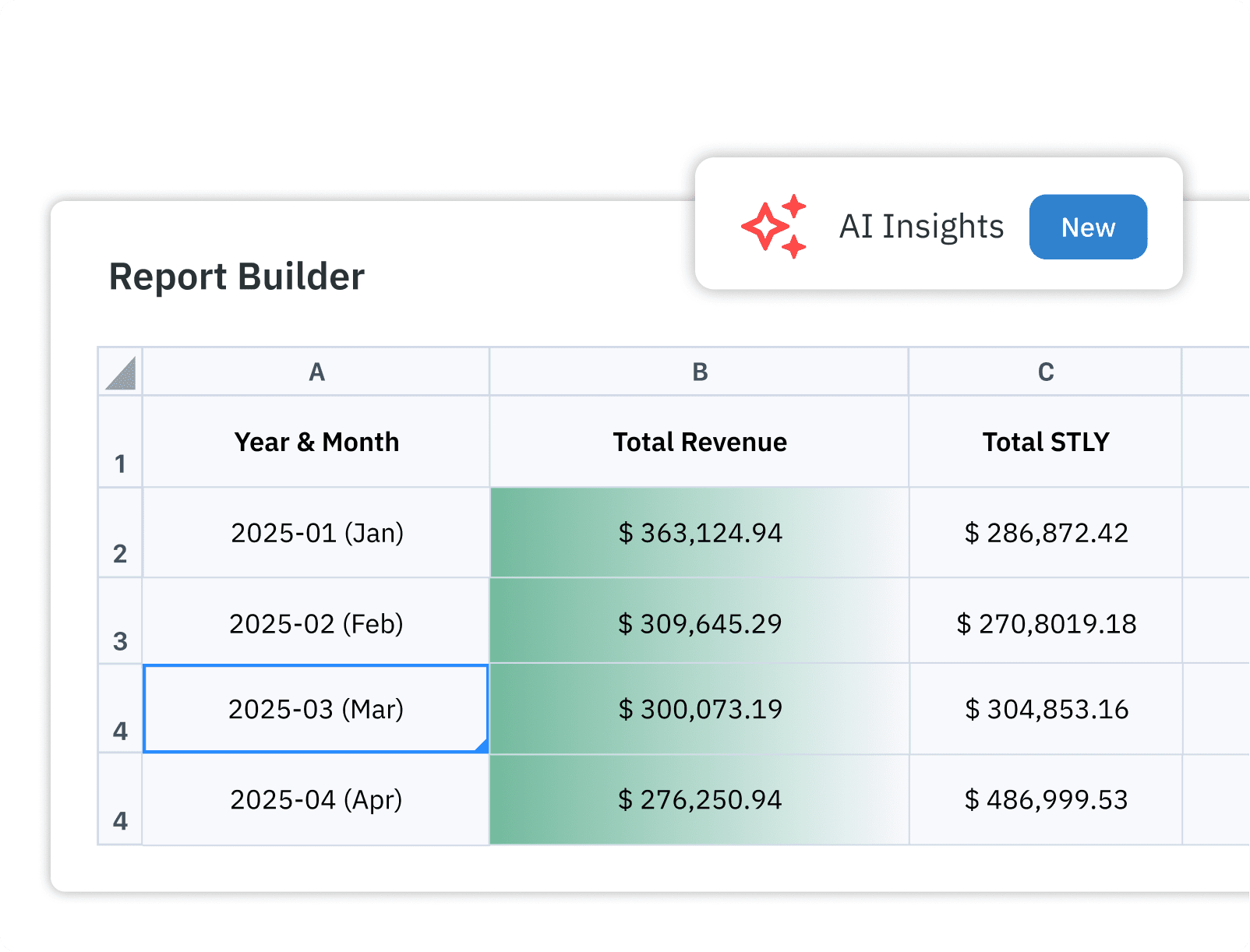The height and width of the screenshot is (952, 1250).
Task: Click the AI Insights sparkle icon
Action: click(773, 226)
